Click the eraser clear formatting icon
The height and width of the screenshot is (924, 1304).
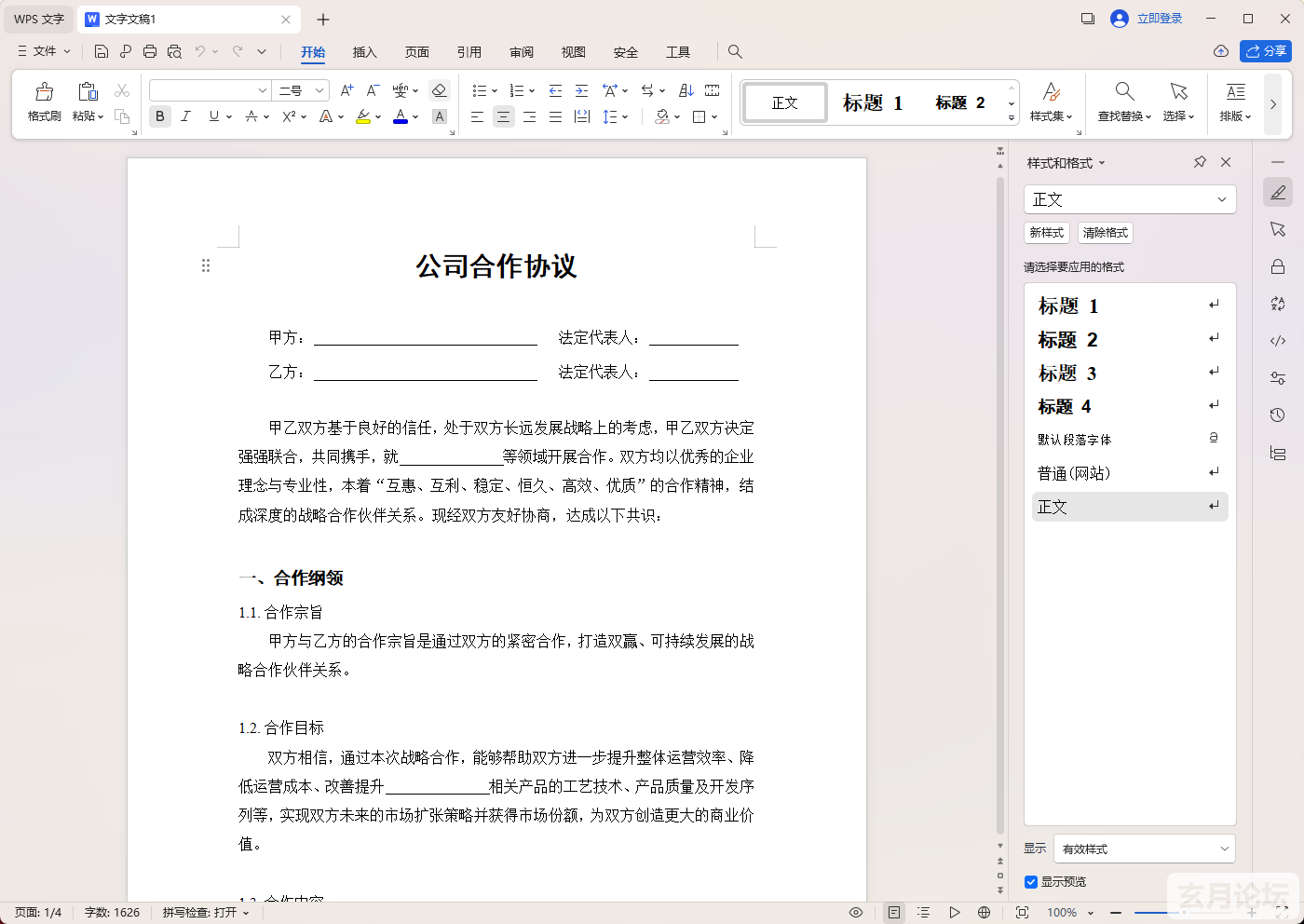point(440,90)
